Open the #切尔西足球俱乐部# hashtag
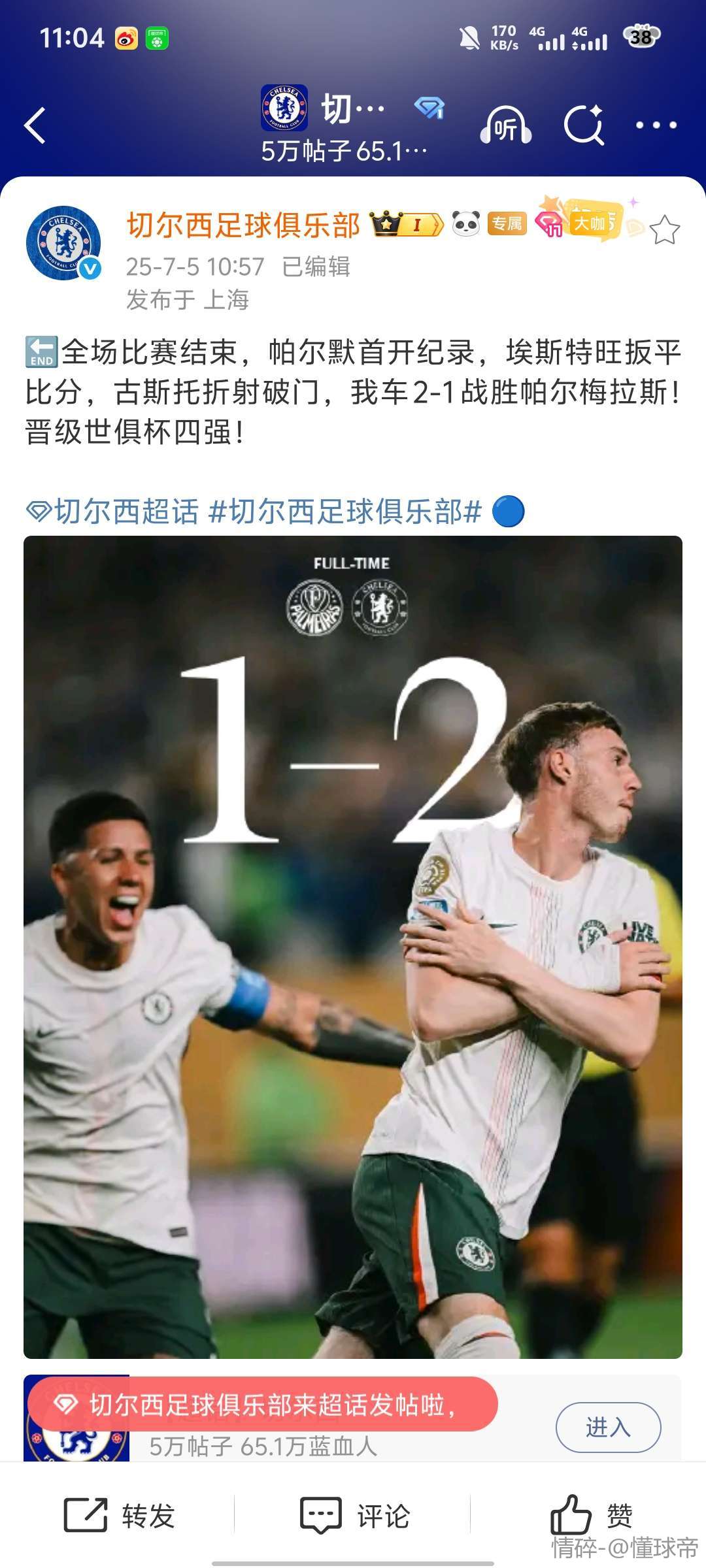Screen dimensions: 706x1568 pyautogui.click(x=345, y=511)
